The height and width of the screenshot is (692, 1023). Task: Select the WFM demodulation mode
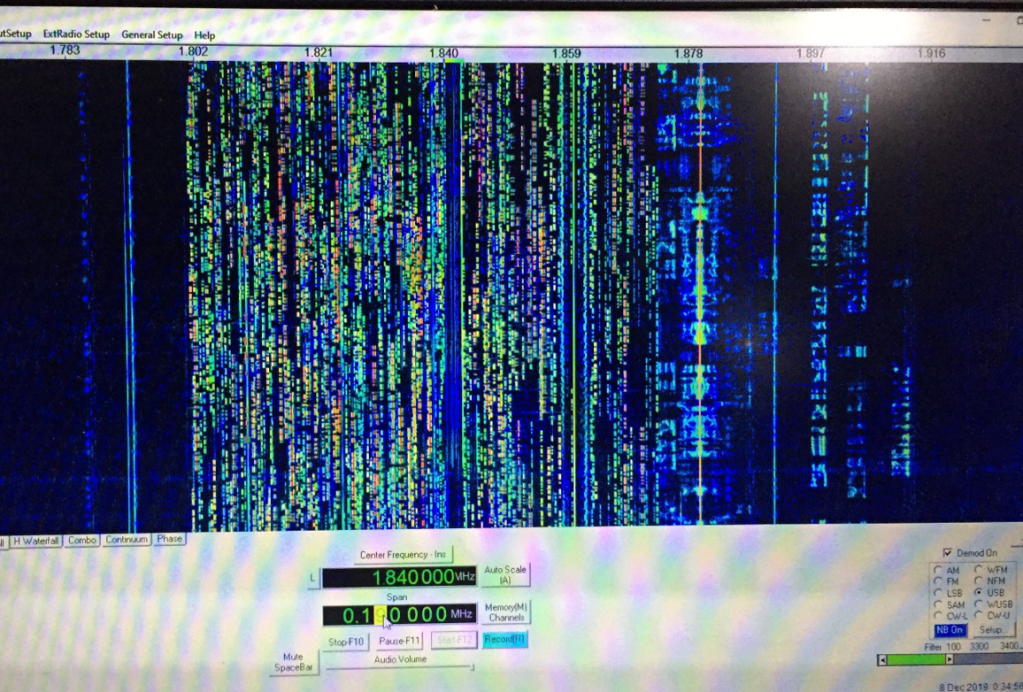[977, 570]
